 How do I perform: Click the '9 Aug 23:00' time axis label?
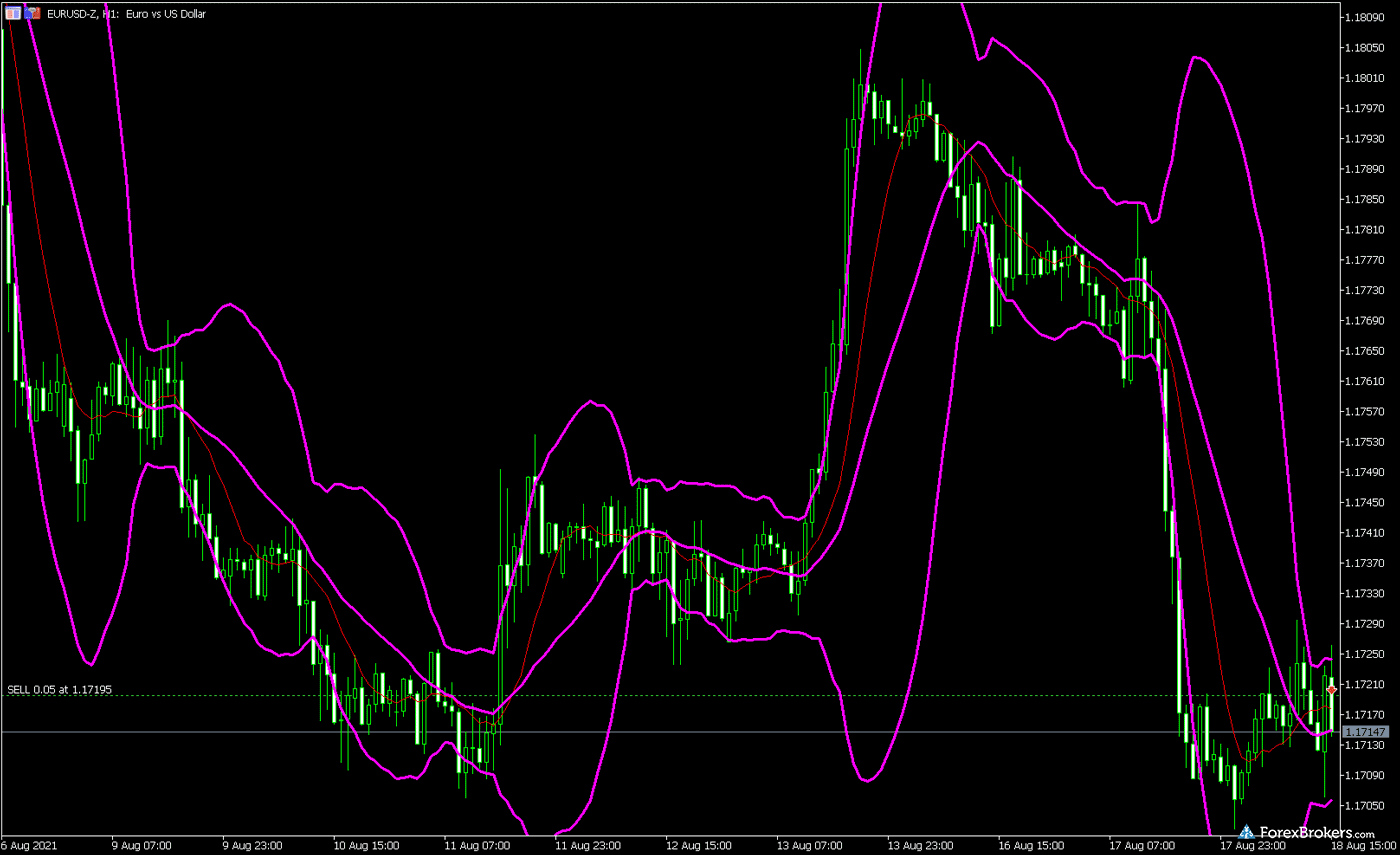pyautogui.click(x=252, y=845)
